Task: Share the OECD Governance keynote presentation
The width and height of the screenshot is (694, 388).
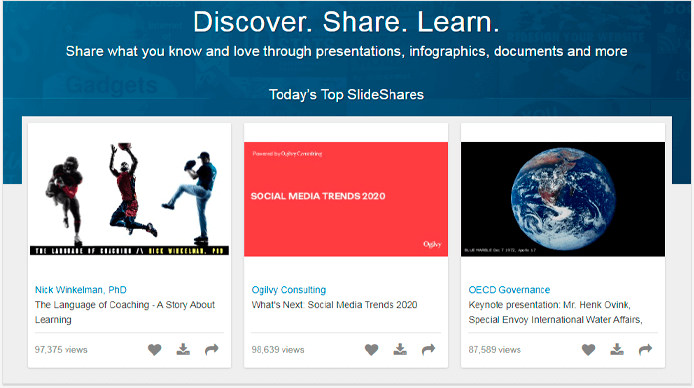Action: tap(645, 350)
